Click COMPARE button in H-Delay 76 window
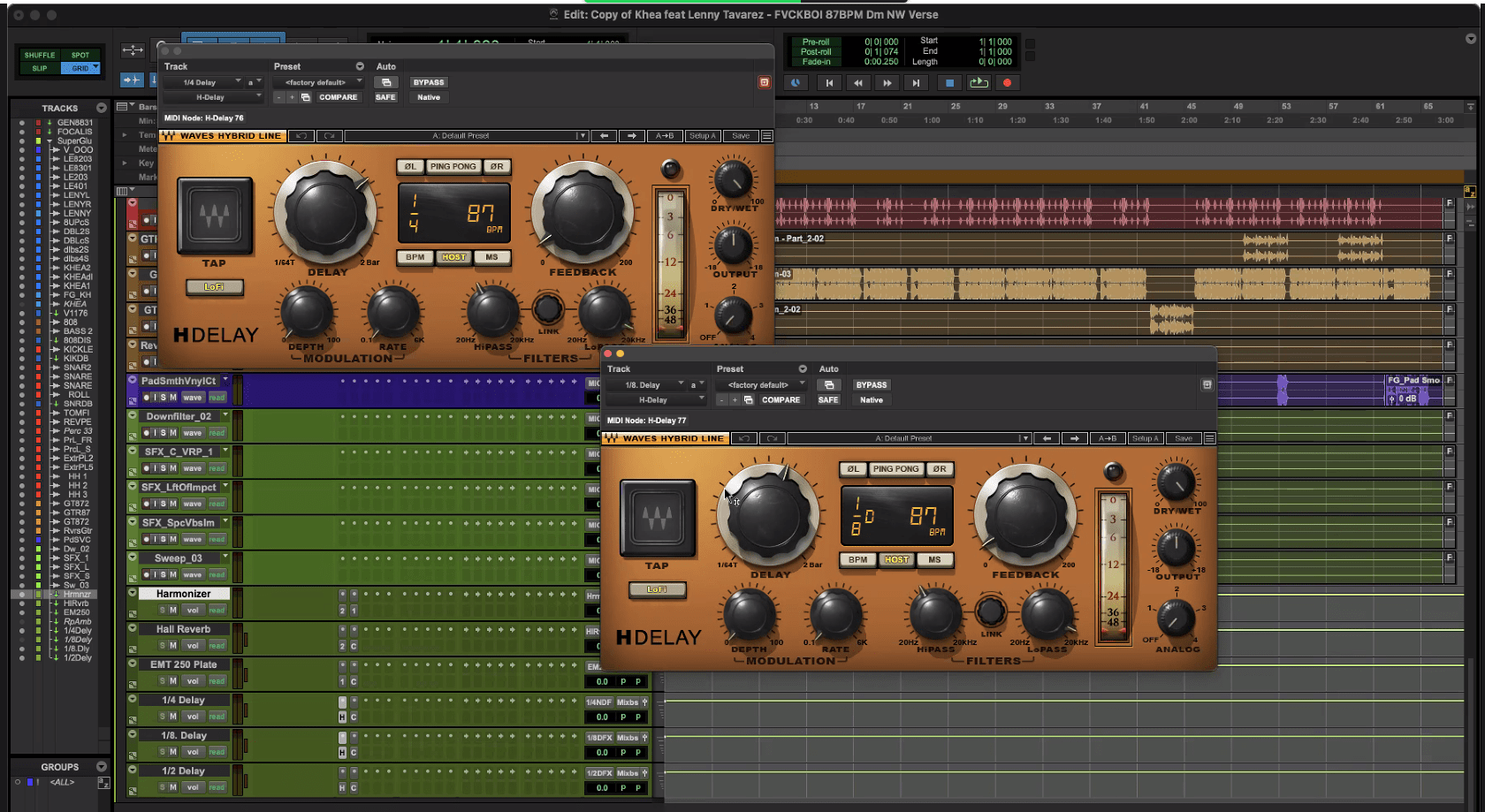 click(338, 97)
